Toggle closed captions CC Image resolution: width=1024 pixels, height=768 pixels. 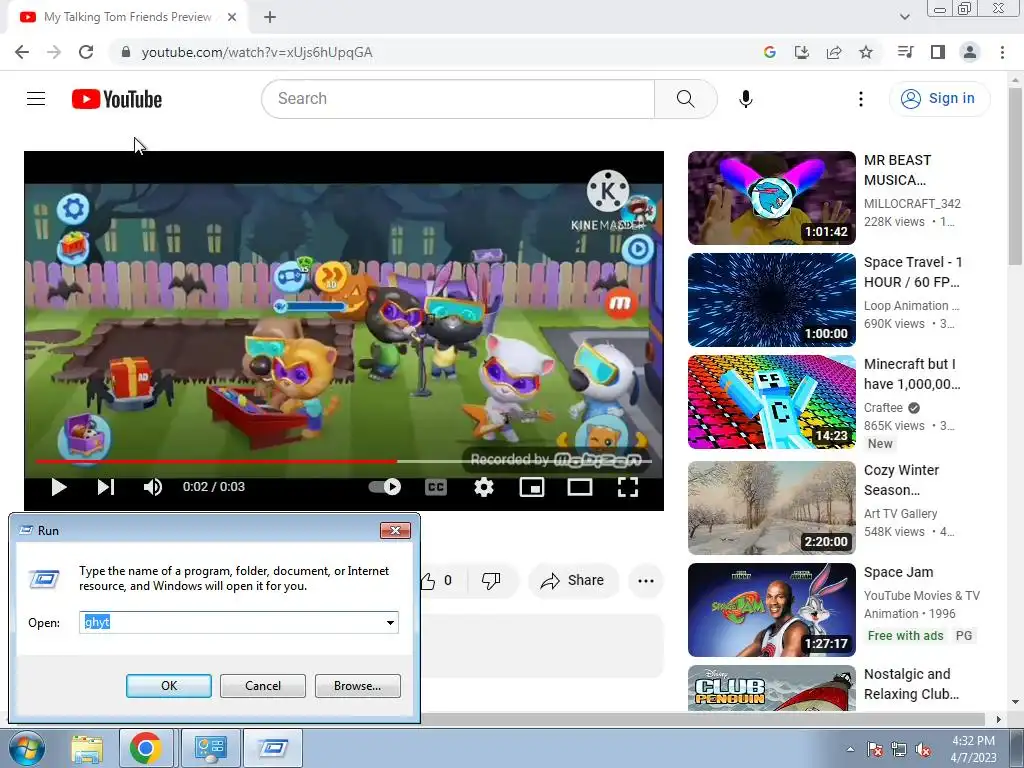click(436, 487)
